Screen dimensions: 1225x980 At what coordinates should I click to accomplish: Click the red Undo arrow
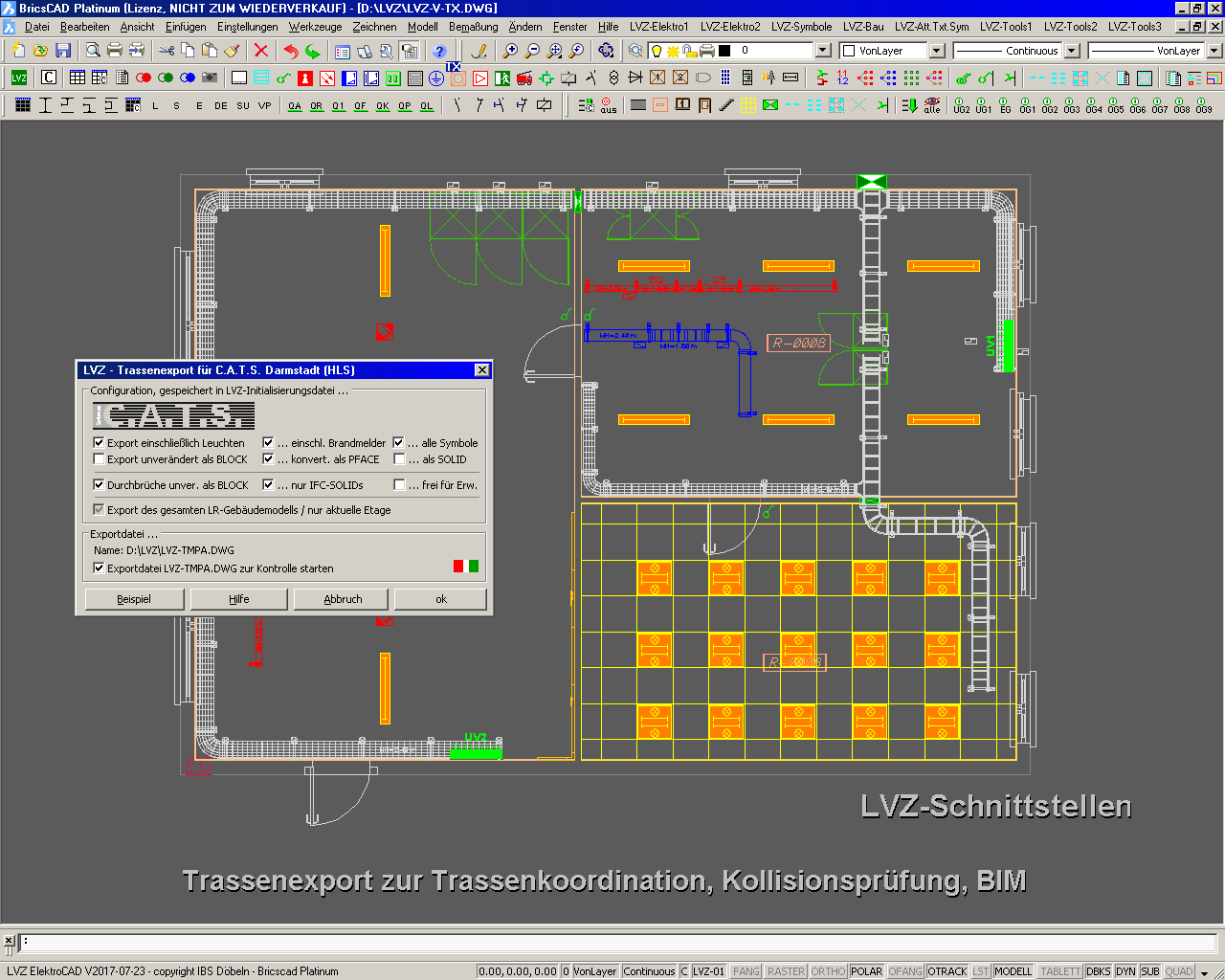pos(291,51)
